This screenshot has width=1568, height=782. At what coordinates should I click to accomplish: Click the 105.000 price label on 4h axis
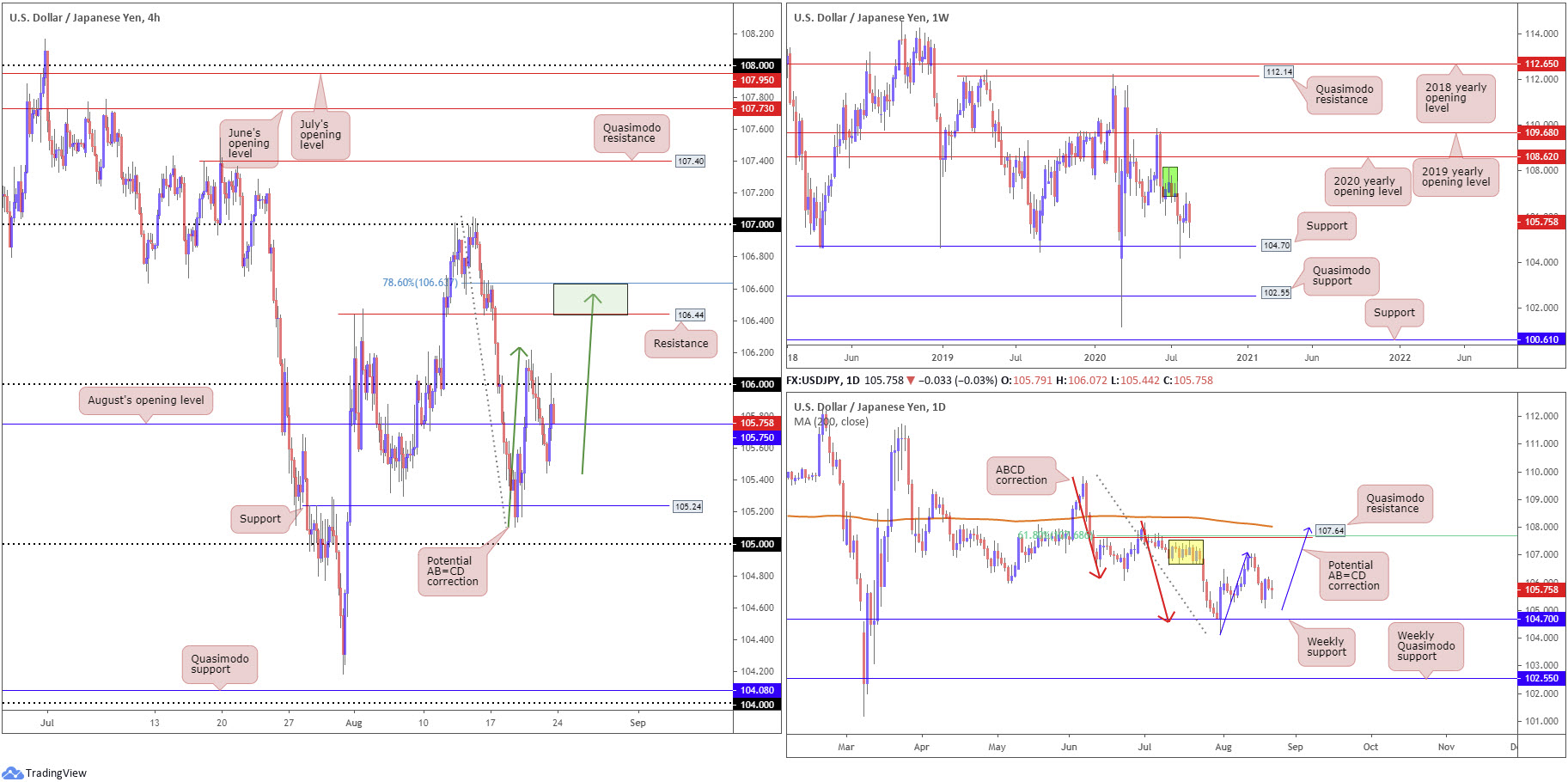point(757,544)
